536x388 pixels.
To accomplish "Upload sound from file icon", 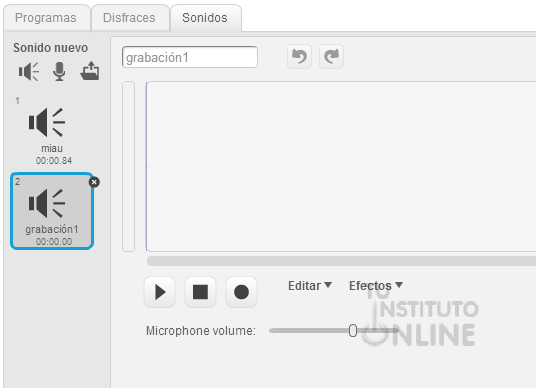I will coord(90,71).
